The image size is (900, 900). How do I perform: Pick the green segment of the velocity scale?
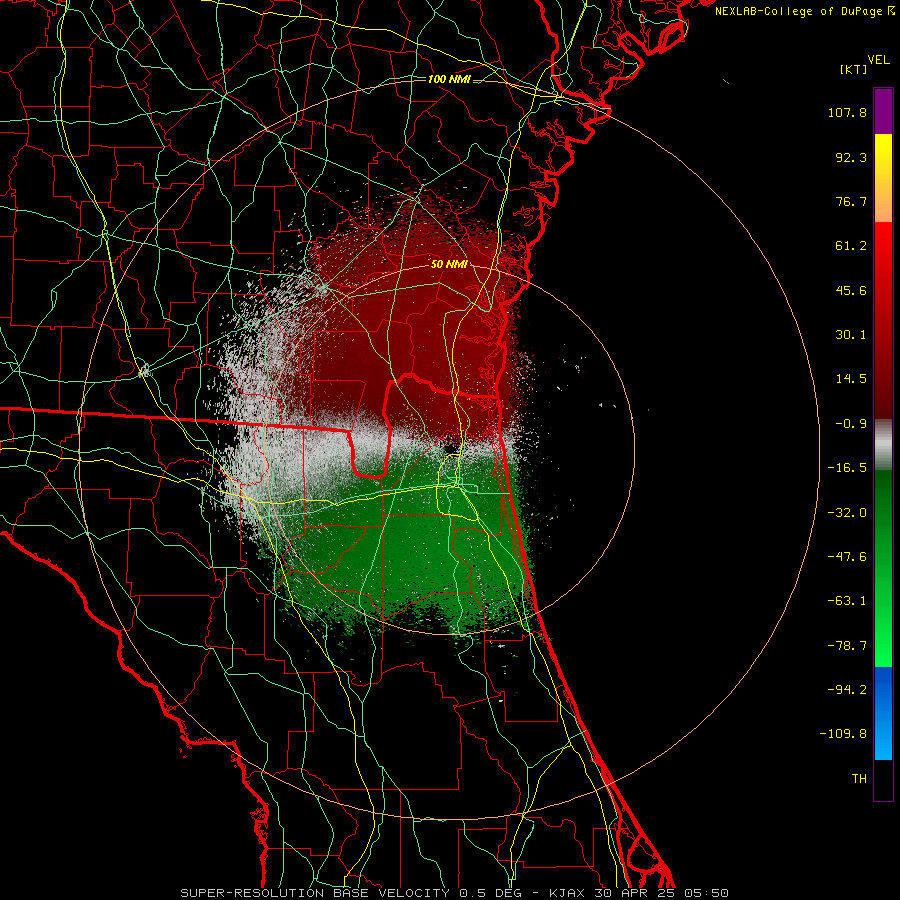coord(883,568)
